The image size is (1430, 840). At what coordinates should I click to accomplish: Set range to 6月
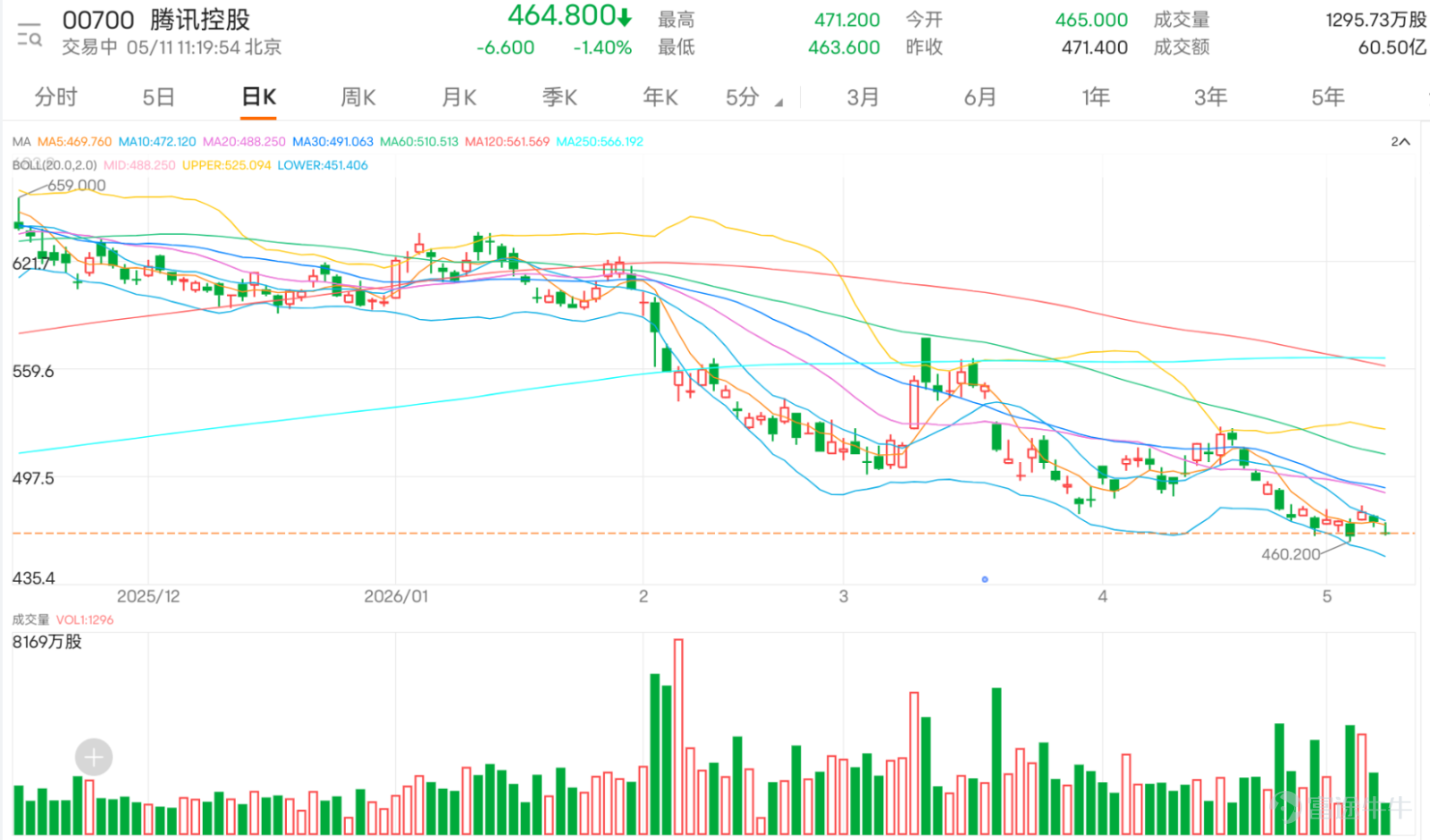pyautogui.click(x=980, y=97)
